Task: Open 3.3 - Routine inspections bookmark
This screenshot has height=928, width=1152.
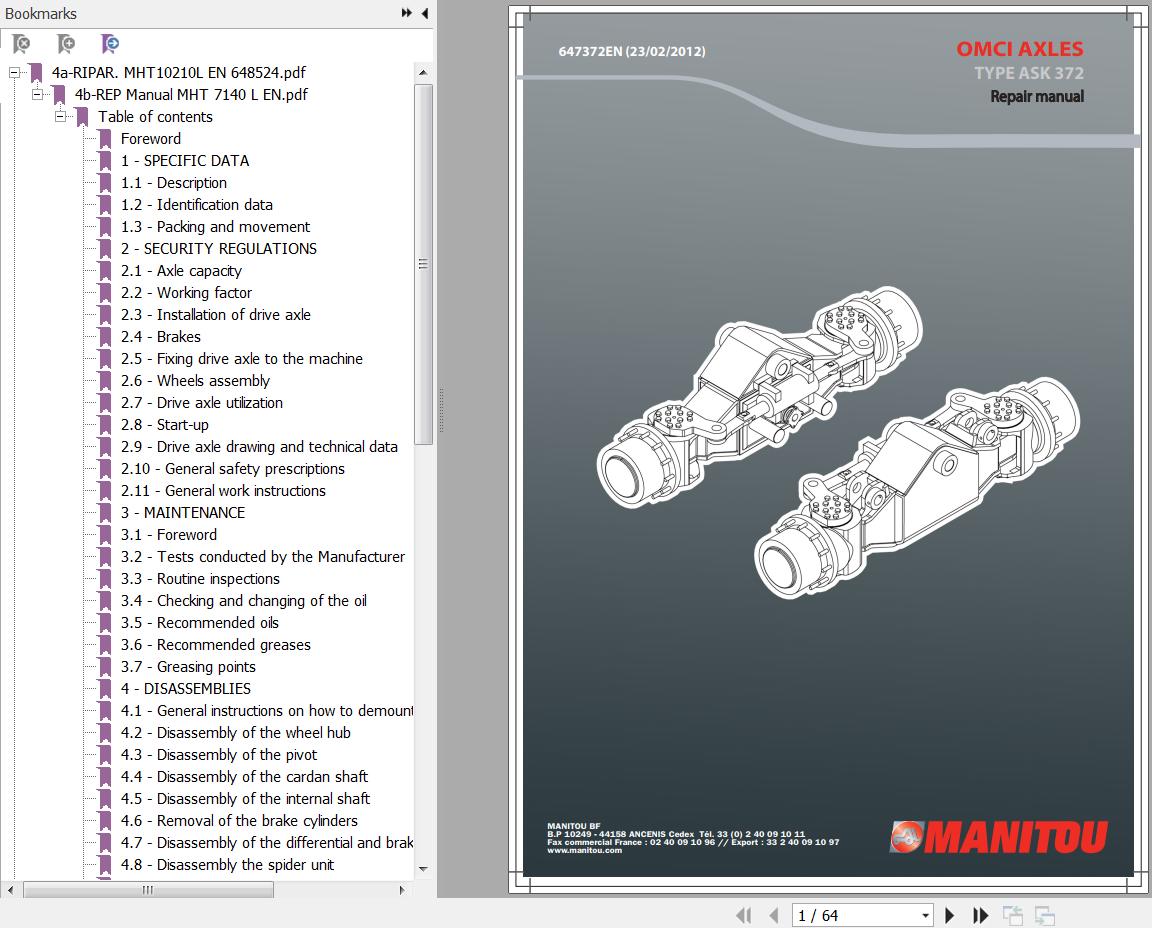Action: [201, 580]
